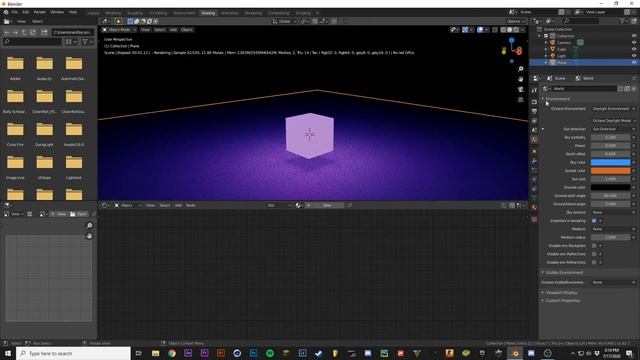640x360 pixels.
Task: Click Open button in image editor
Action: coord(78,214)
